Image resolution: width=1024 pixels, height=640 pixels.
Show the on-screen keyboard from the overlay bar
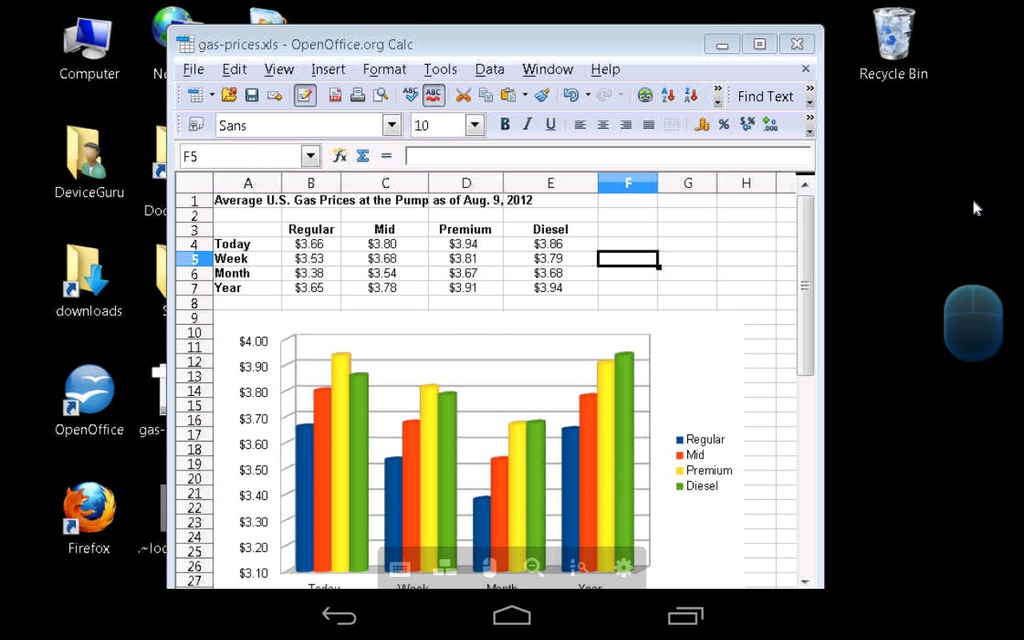pos(400,568)
